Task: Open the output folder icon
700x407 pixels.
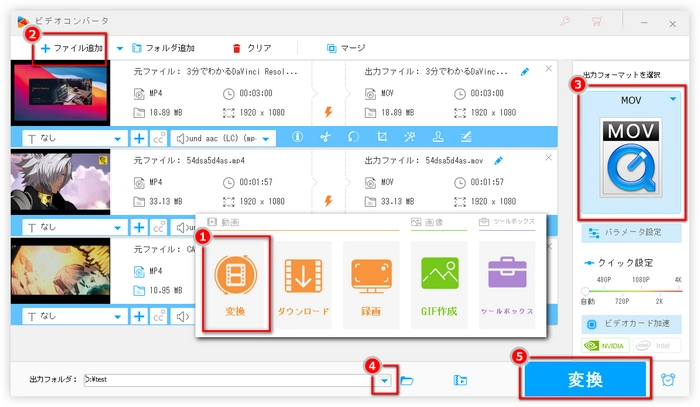Action: pos(407,380)
